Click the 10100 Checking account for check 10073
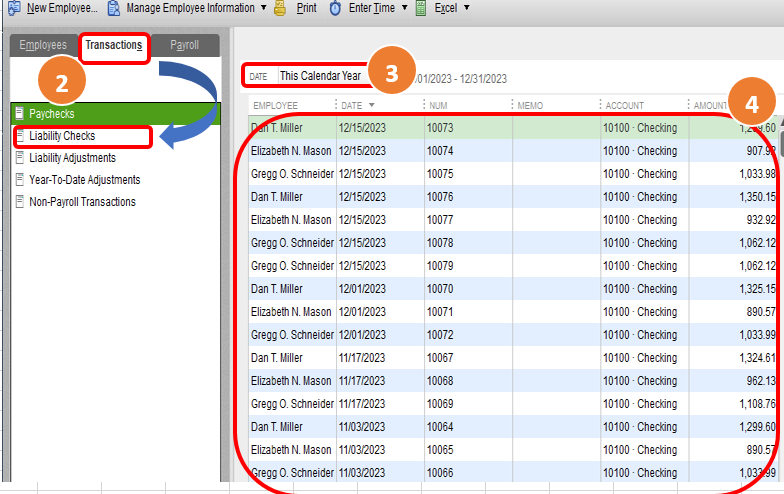This screenshot has width=784, height=494. 640,128
